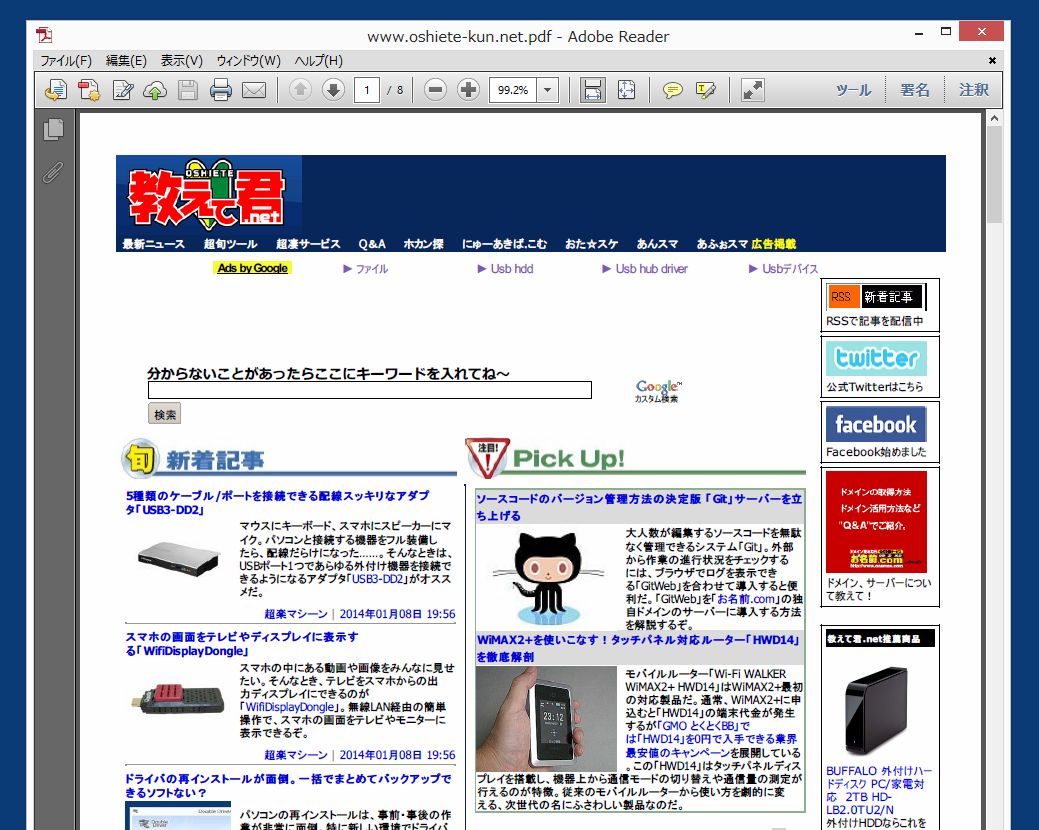The image size is (1039, 830).
Task: Click the keyword search text box
Action: pyautogui.click(x=370, y=390)
